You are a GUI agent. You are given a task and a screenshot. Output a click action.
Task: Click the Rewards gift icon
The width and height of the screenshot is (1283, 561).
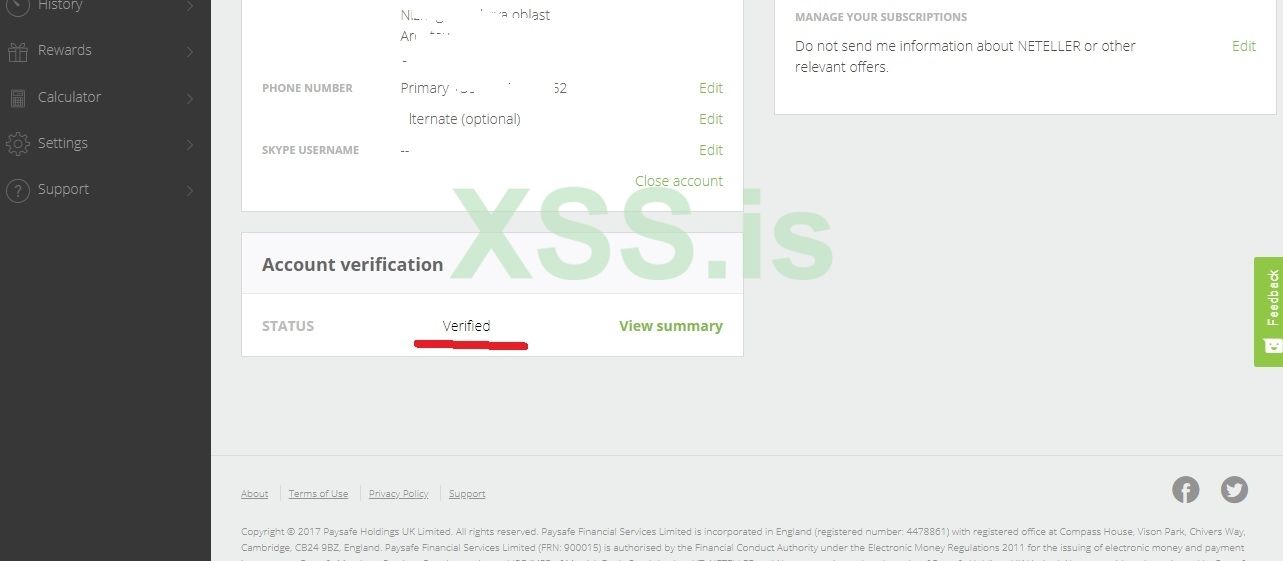coord(17,52)
